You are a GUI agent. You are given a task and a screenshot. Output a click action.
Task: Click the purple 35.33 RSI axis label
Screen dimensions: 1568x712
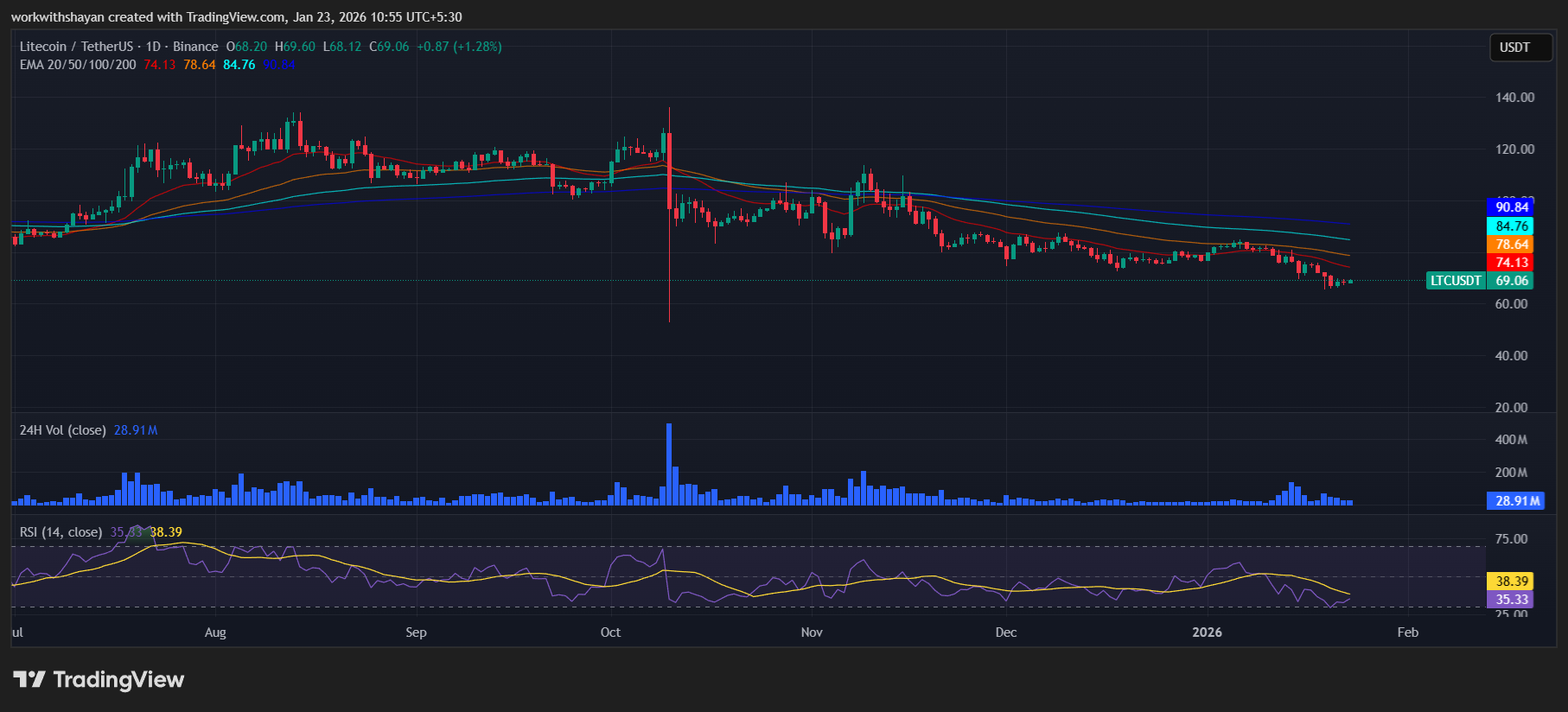pyautogui.click(x=1512, y=600)
